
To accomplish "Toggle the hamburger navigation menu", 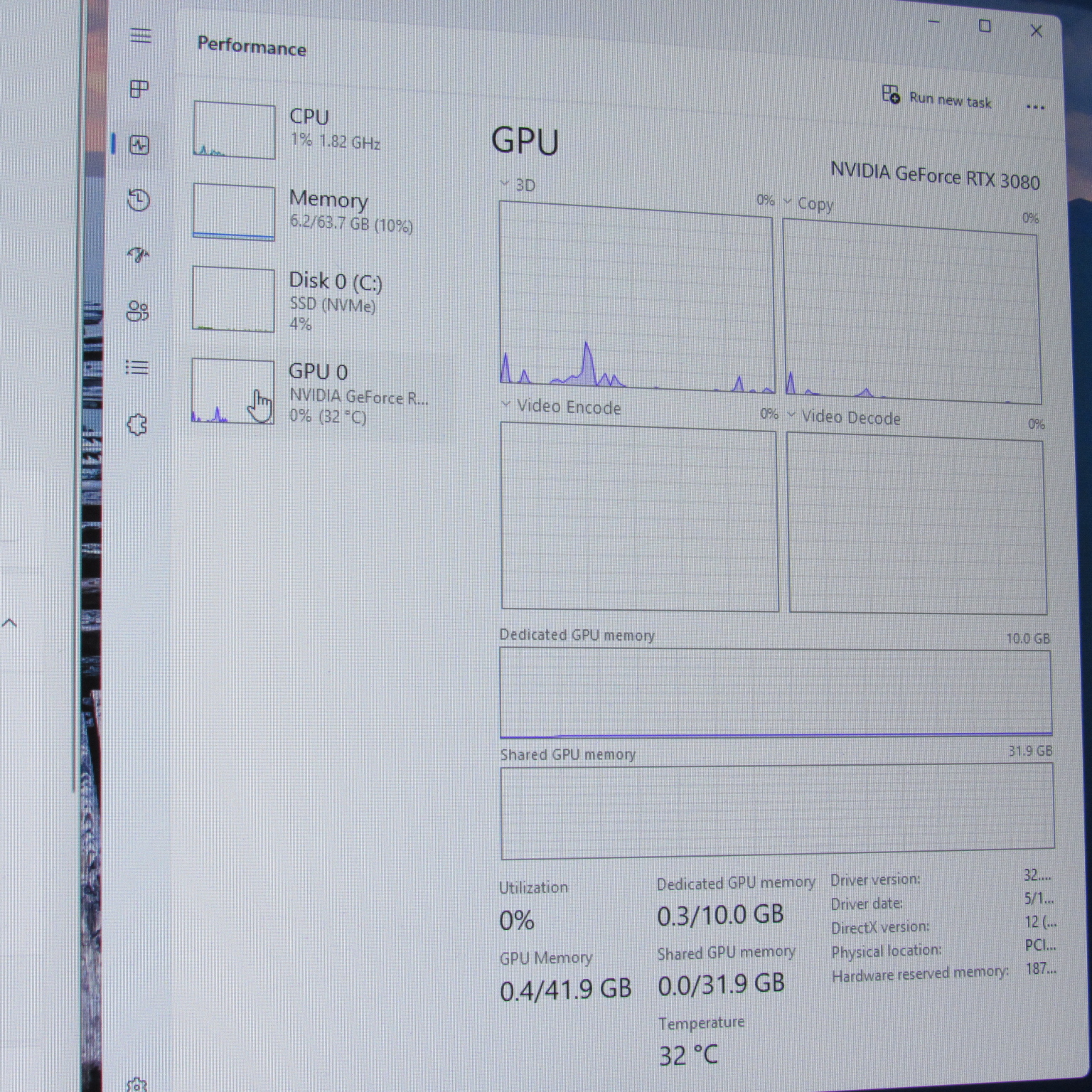I will pyautogui.click(x=141, y=35).
